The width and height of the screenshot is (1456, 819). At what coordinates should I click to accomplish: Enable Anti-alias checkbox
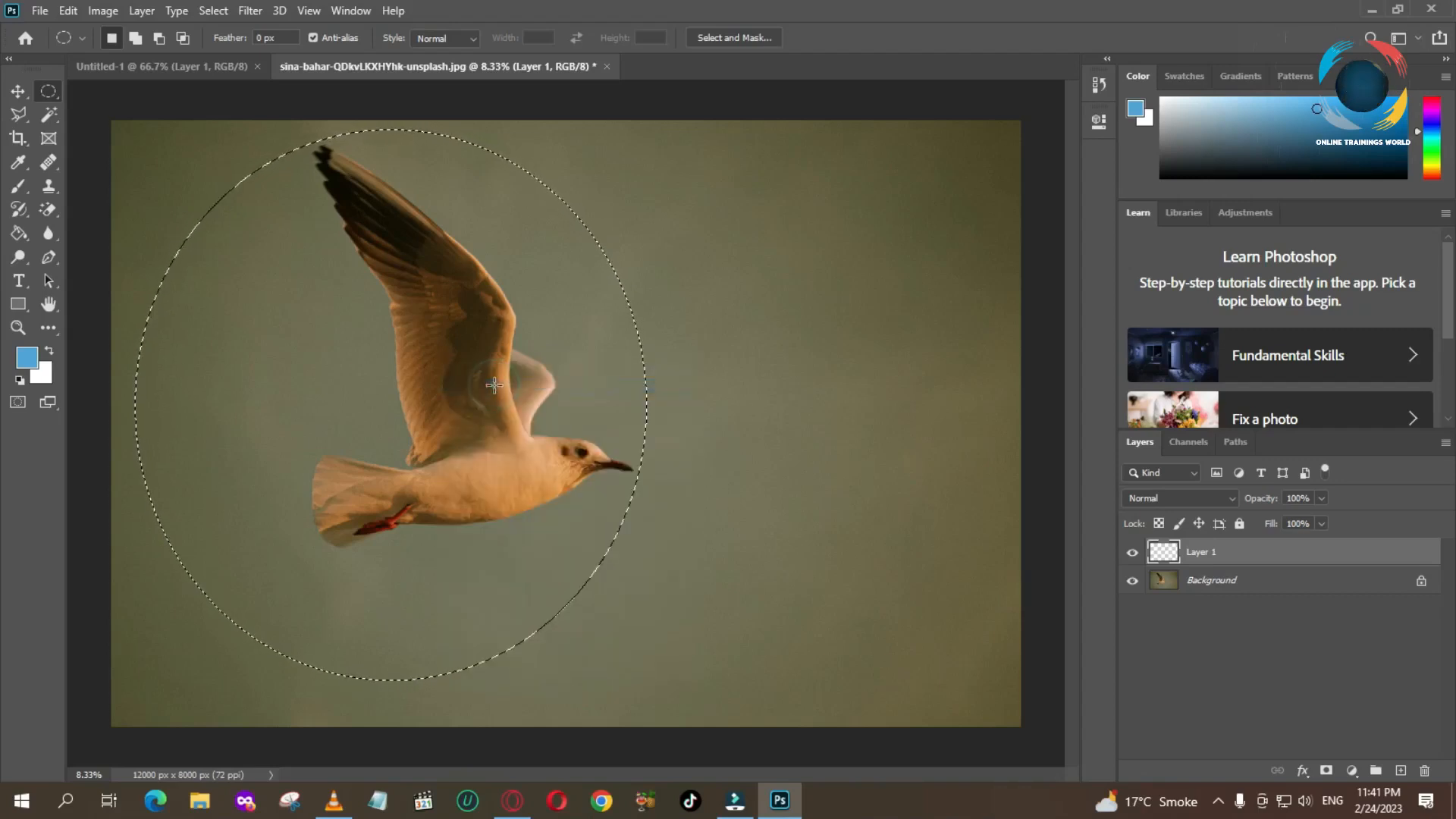pyautogui.click(x=313, y=37)
